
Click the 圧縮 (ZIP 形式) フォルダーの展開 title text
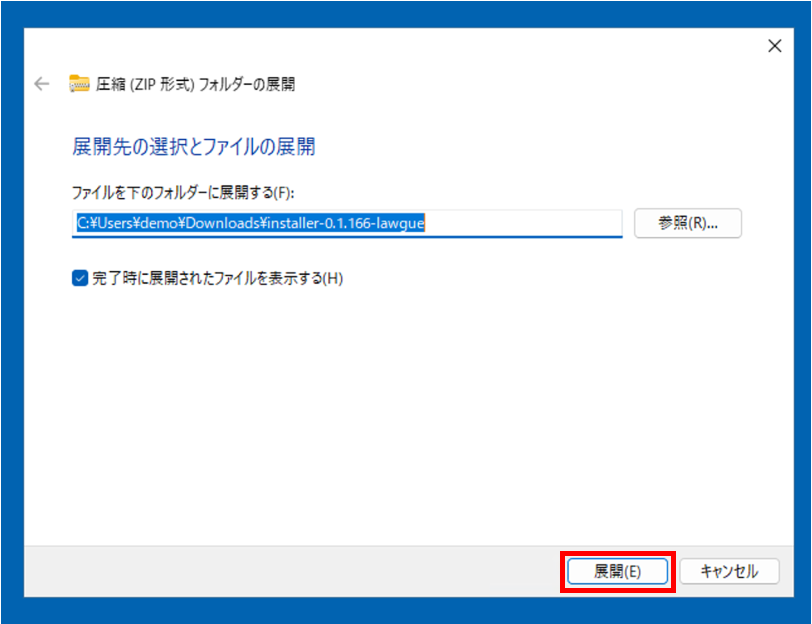(195, 84)
